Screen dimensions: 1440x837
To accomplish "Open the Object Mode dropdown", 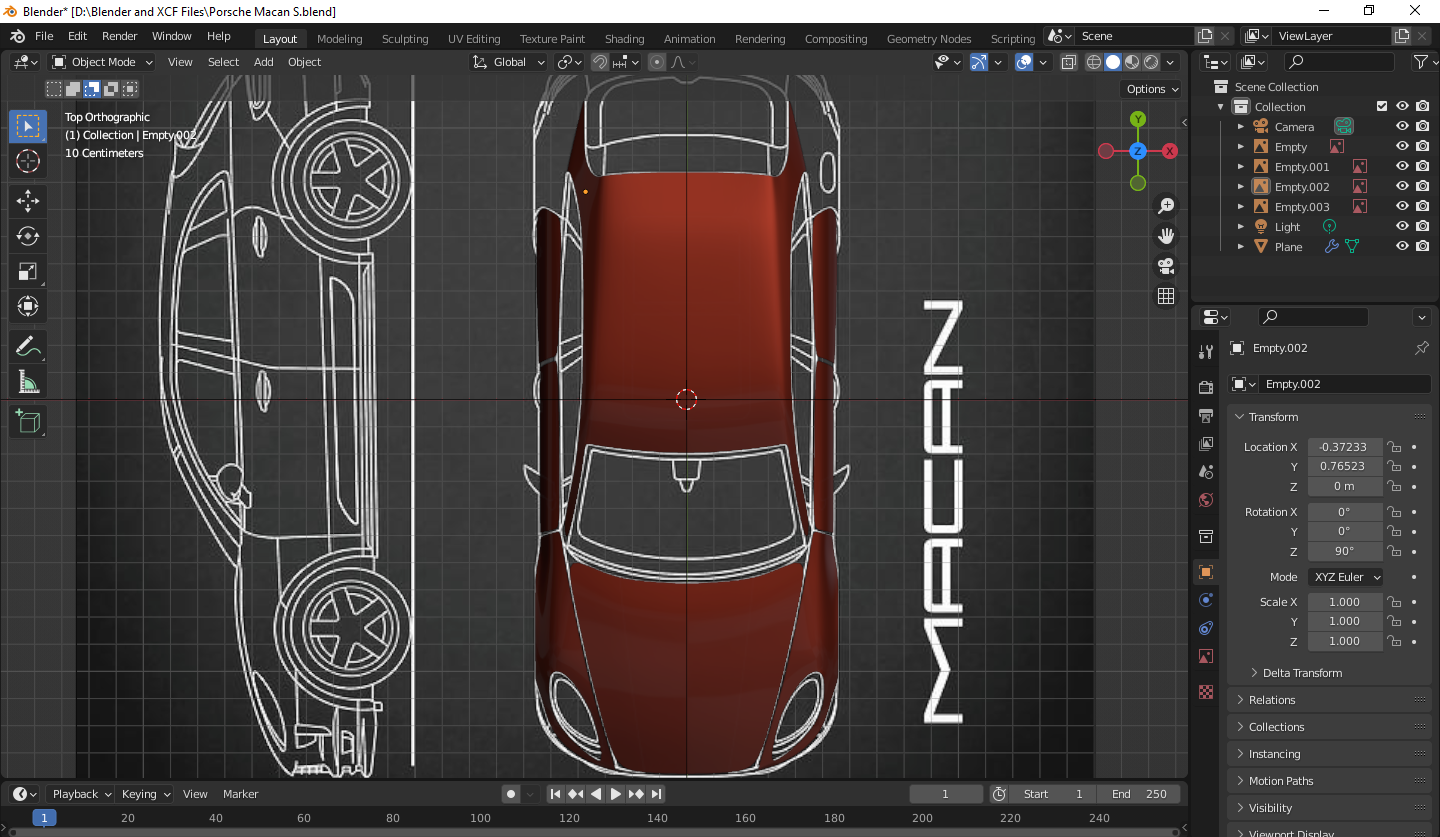I will (102, 62).
